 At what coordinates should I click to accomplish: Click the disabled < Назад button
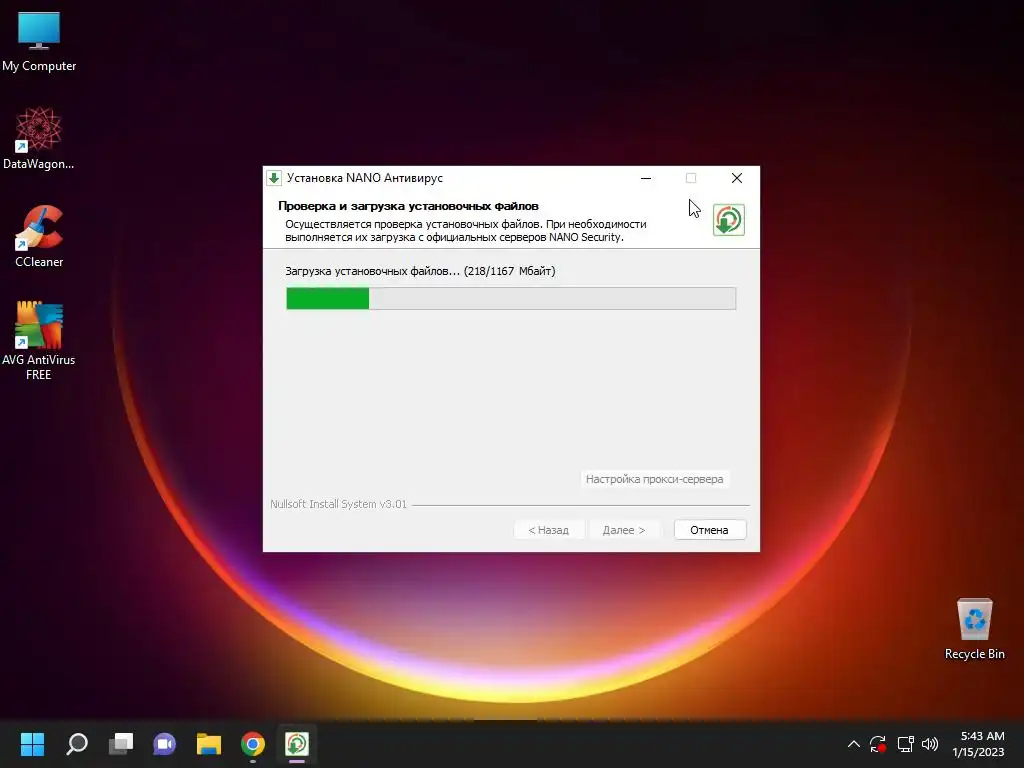[549, 530]
